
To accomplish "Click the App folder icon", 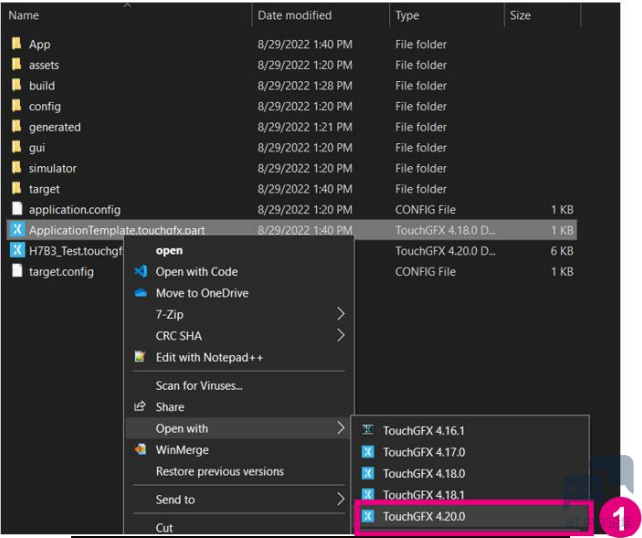I will (x=16, y=43).
